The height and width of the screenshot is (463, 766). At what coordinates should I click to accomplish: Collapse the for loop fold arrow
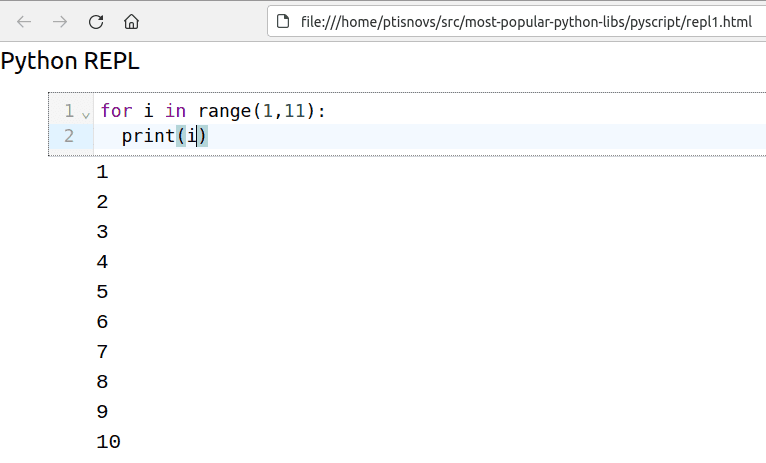[x=86, y=115]
